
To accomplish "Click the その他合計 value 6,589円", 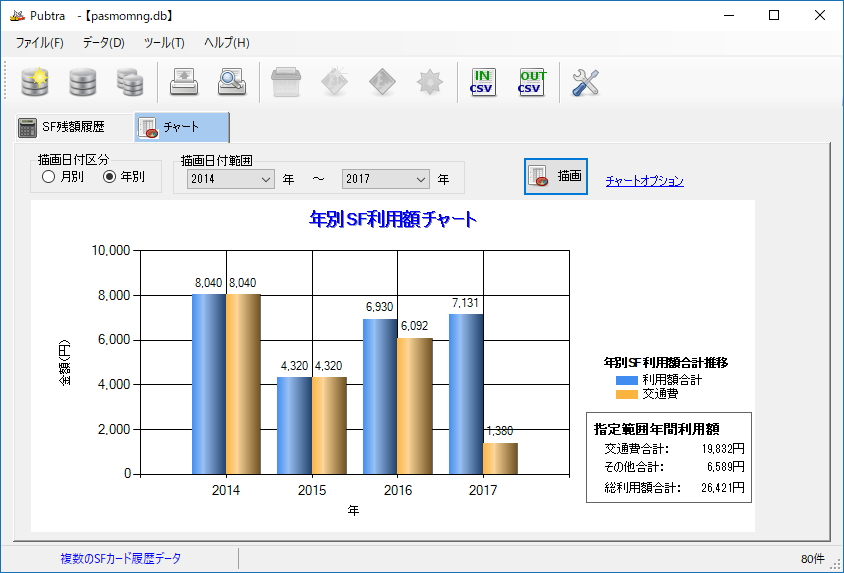I will [726, 466].
